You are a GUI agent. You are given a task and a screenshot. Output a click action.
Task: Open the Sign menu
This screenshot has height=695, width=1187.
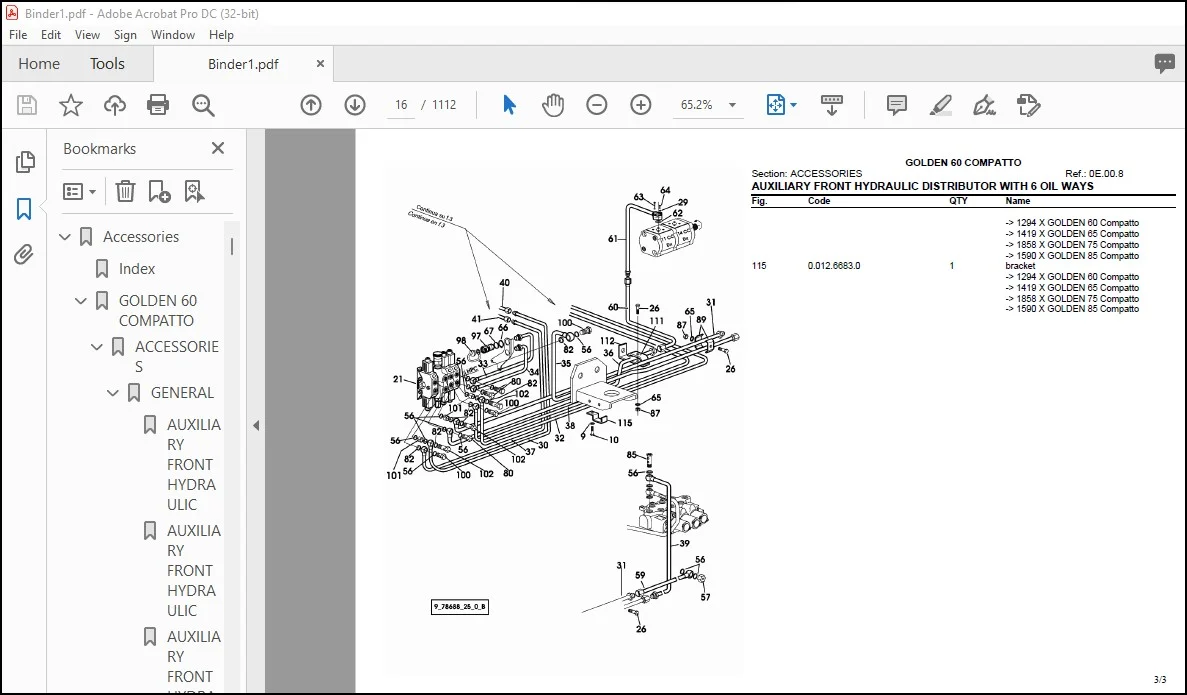pos(125,35)
